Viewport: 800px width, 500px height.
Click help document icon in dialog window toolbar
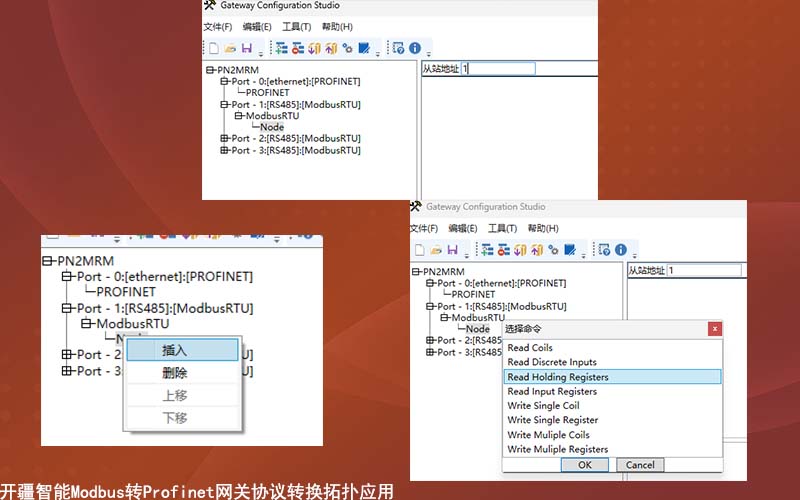pos(604,249)
